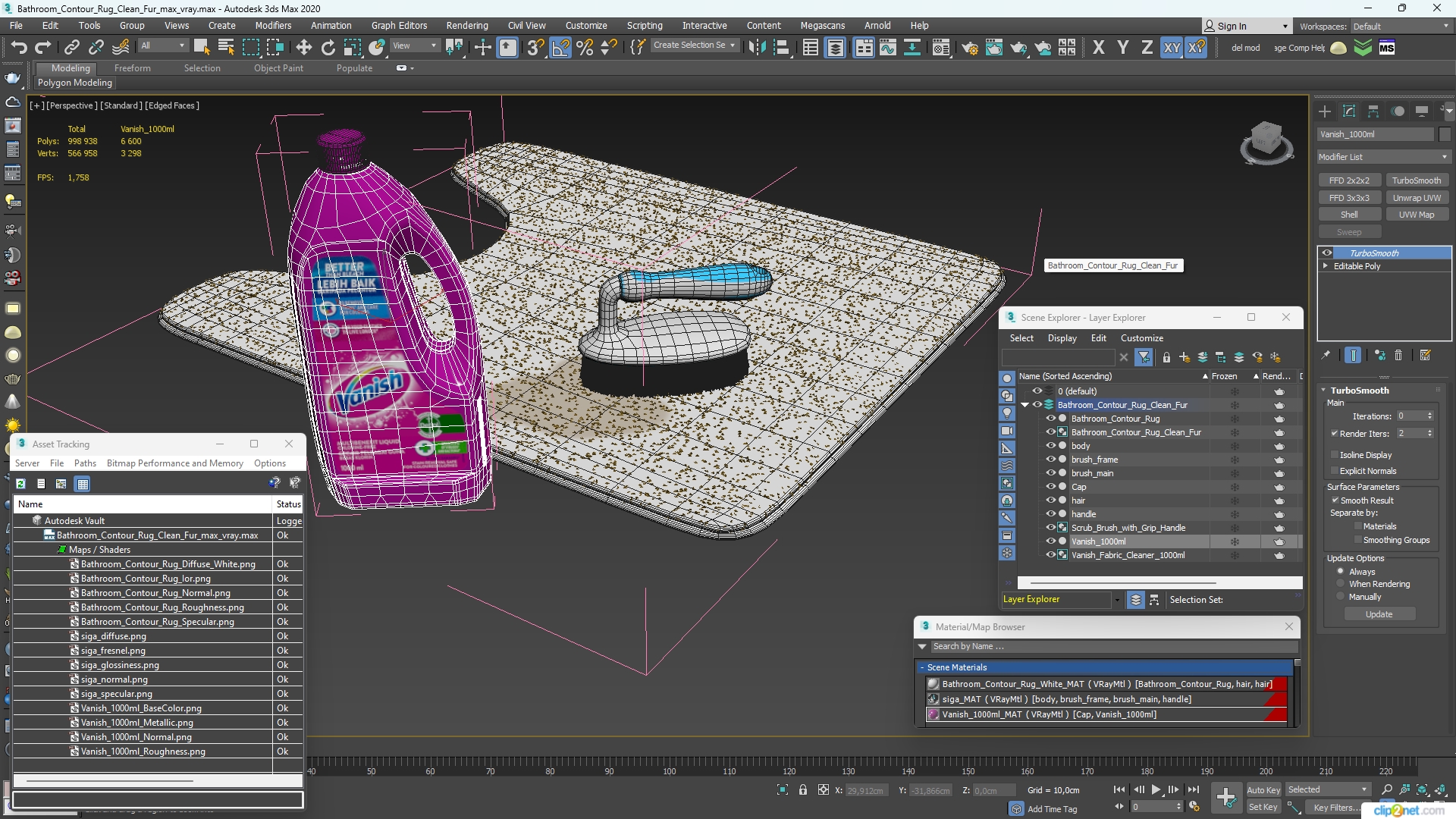Go to the start frame
Screen dimensions: 1456x819
pyautogui.click(x=1119, y=789)
